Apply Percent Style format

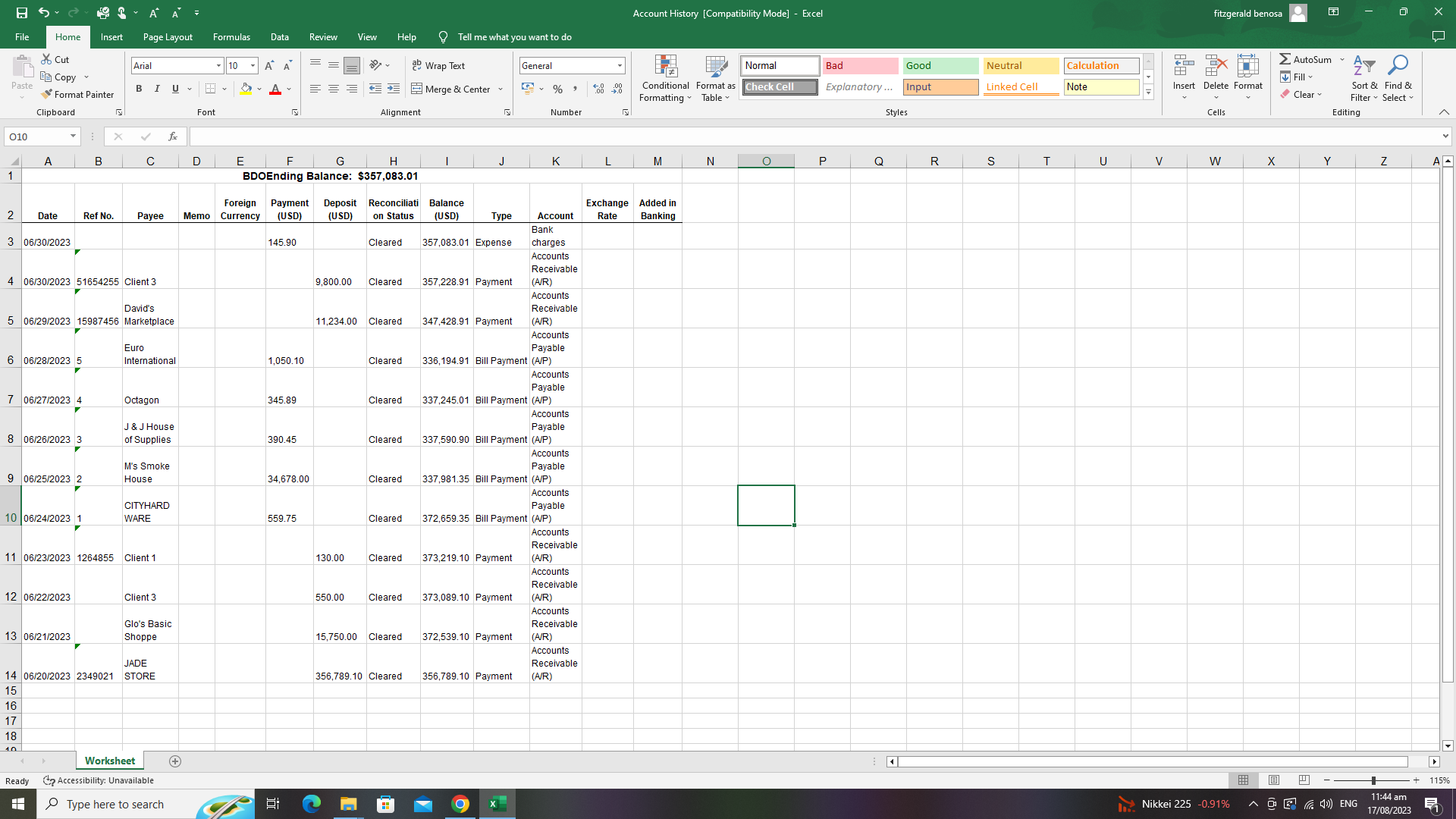(558, 89)
